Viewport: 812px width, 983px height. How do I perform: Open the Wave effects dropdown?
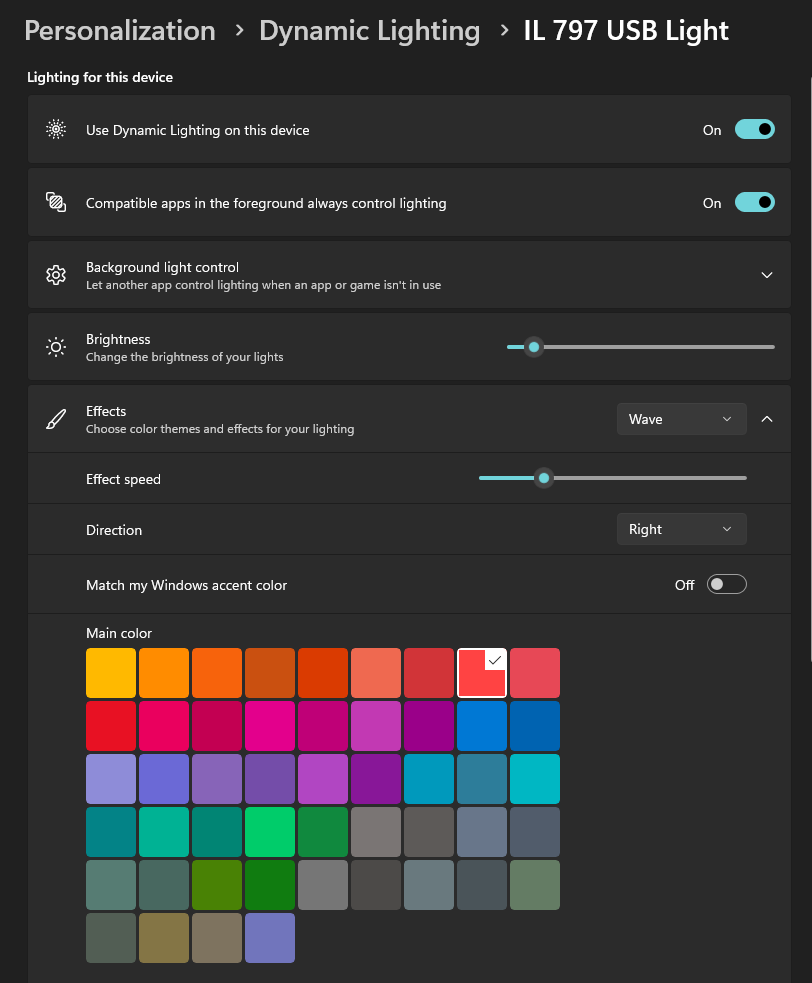click(681, 419)
